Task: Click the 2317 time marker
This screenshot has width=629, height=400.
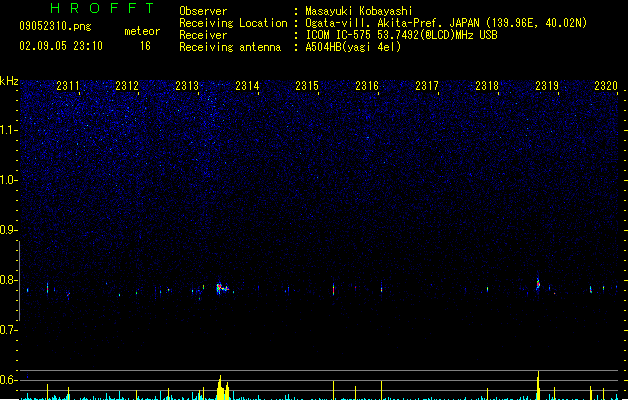Action: click(427, 86)
